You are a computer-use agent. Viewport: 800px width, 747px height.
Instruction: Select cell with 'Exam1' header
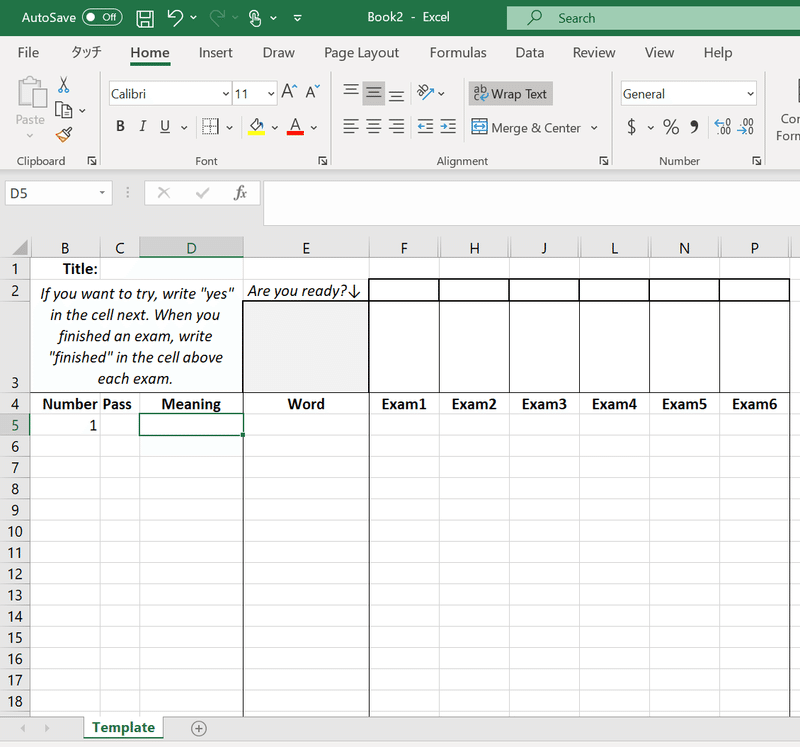[404, 404]
